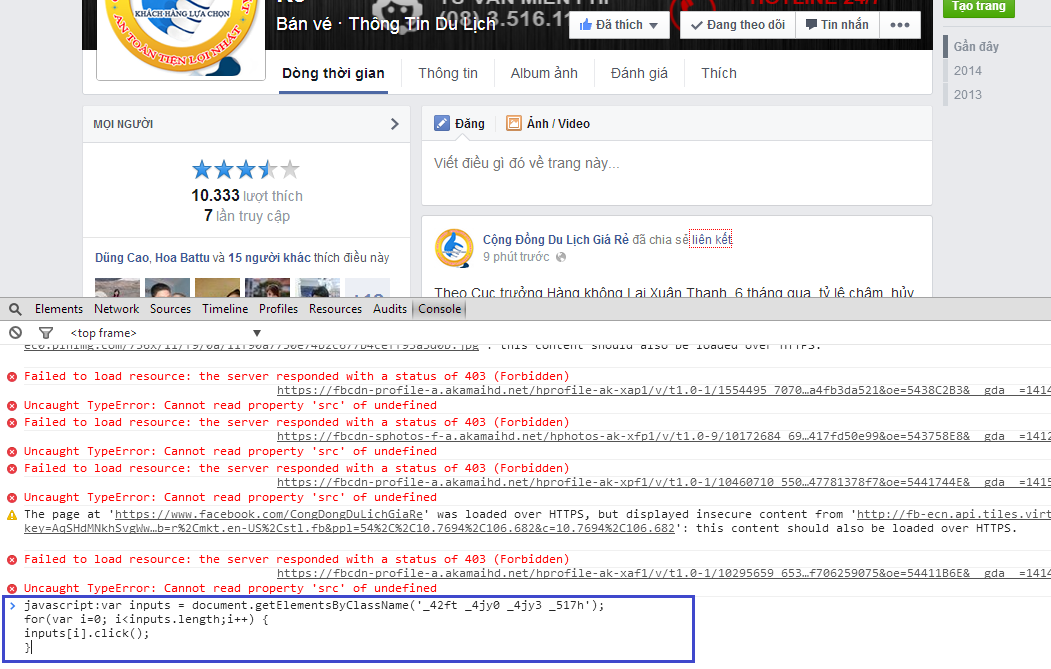Open the Thông tin tab

click(448, 73)
